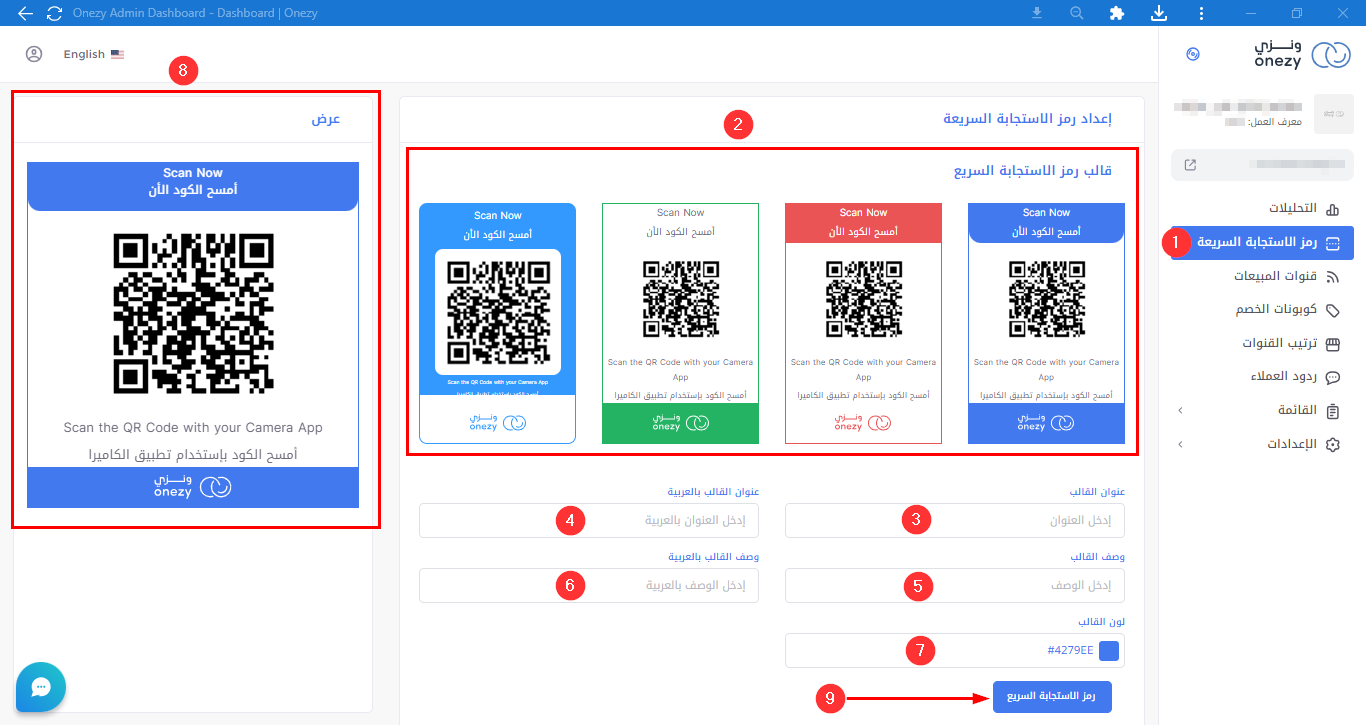Click the onezy logo in preview footer
This screenshot has width=1366, height=725.
coord(193,487)
